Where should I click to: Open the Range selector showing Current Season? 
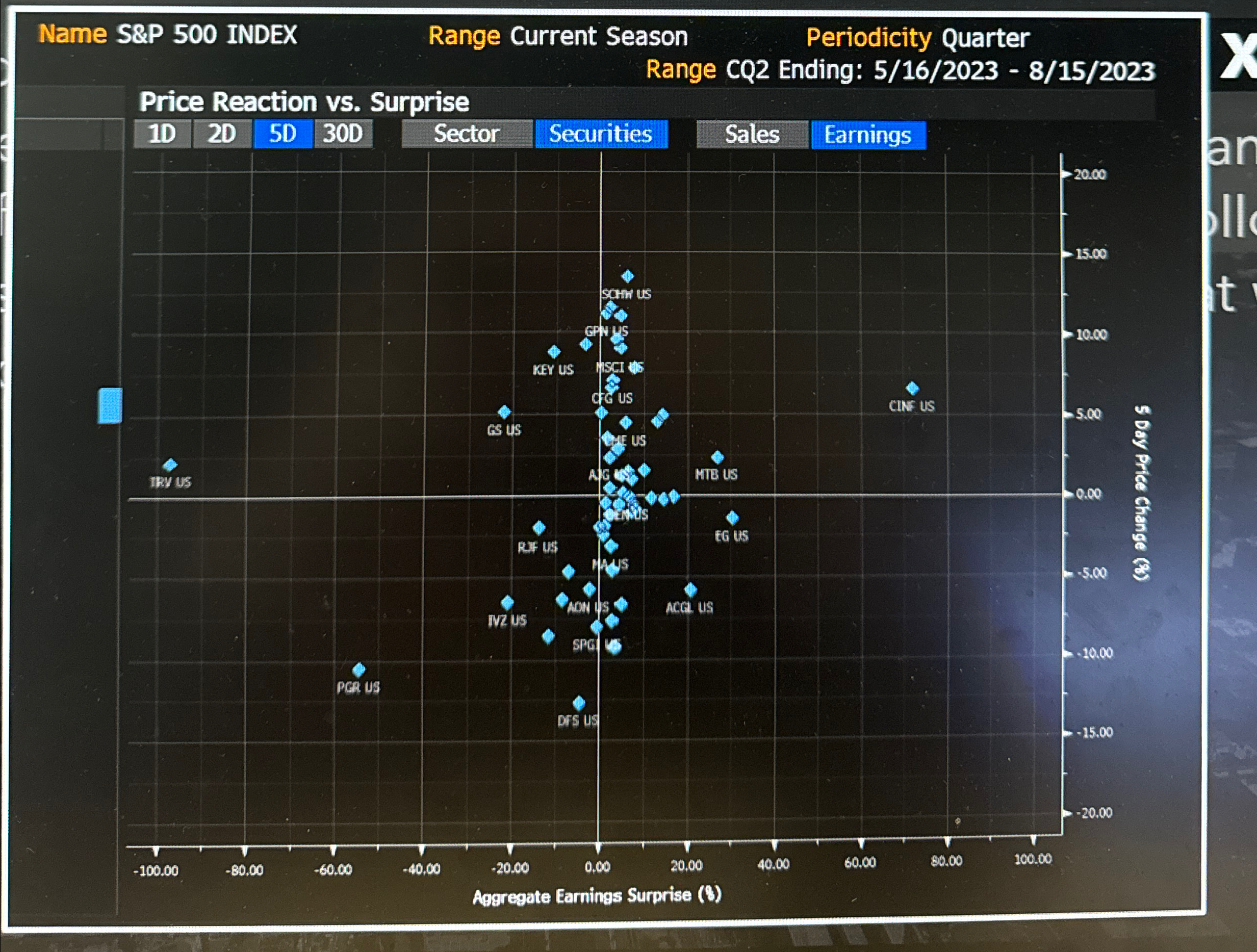pyautogui.click(x=600, y=36)
